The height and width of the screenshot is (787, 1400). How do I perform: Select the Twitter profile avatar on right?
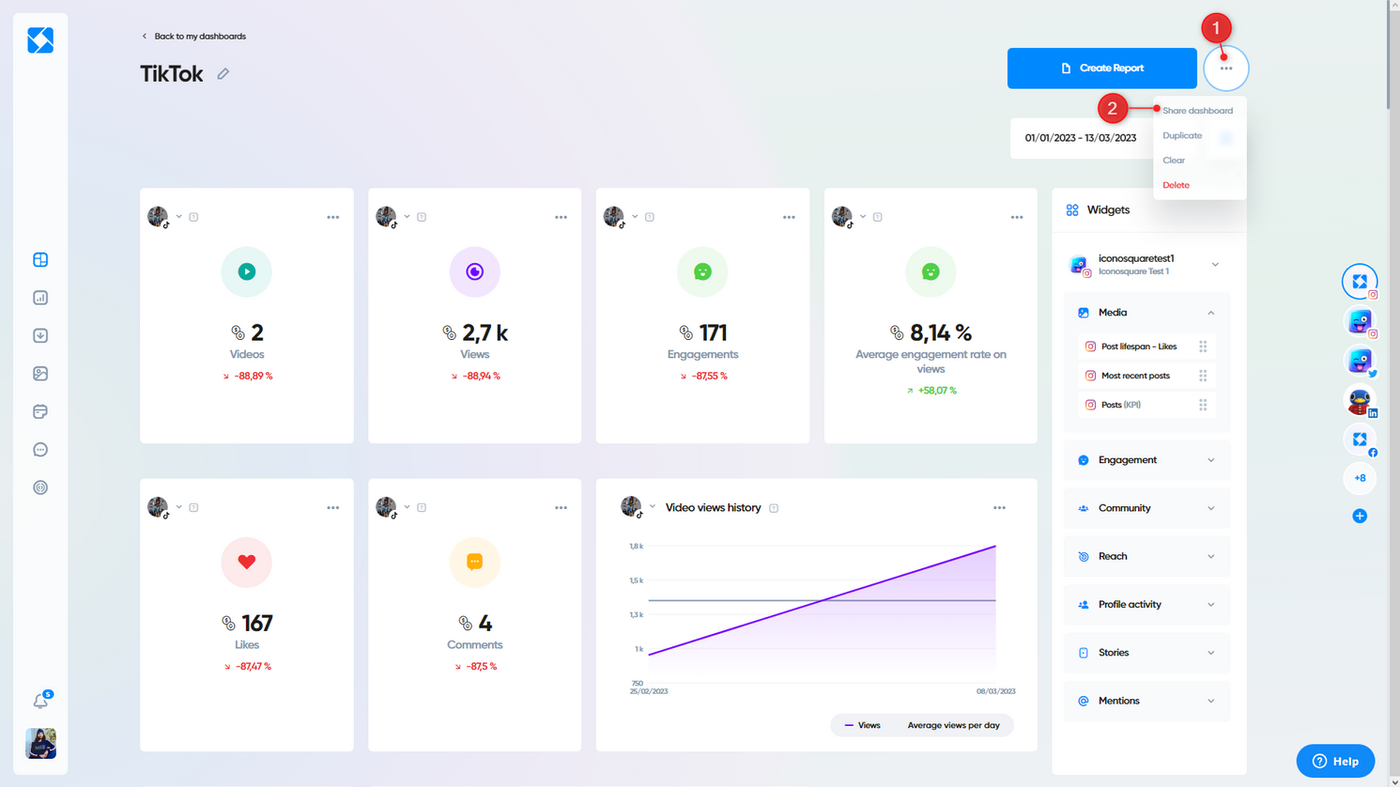1359,360
